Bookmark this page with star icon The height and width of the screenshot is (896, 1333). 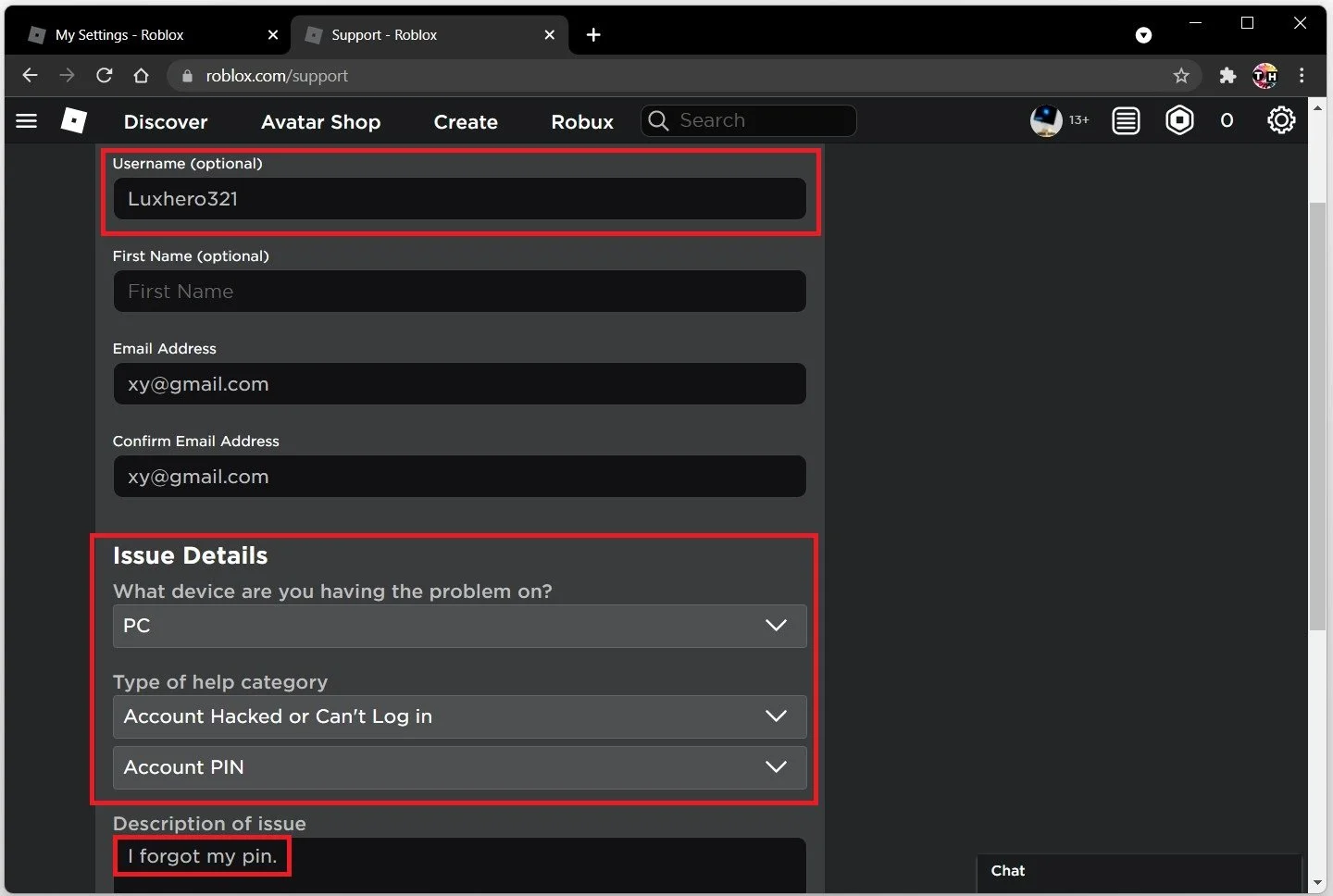(x=1181, y=76)
